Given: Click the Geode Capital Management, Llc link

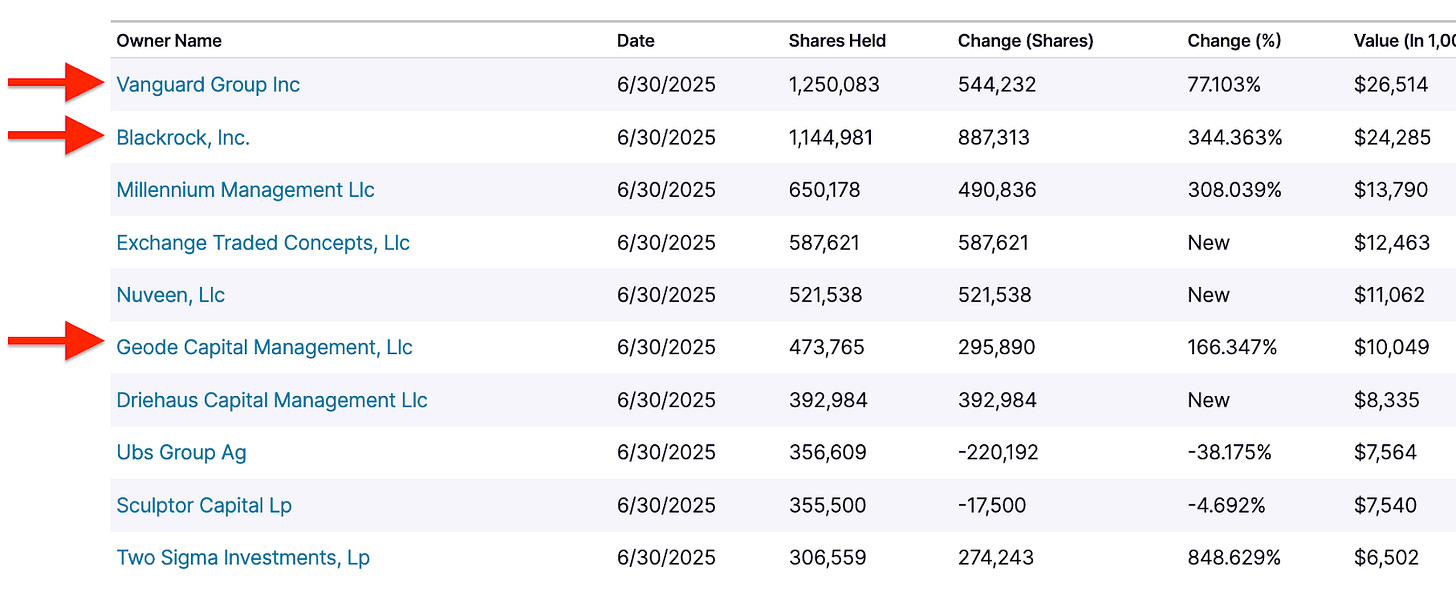Looking at the screenshot, I should point(264,348).
